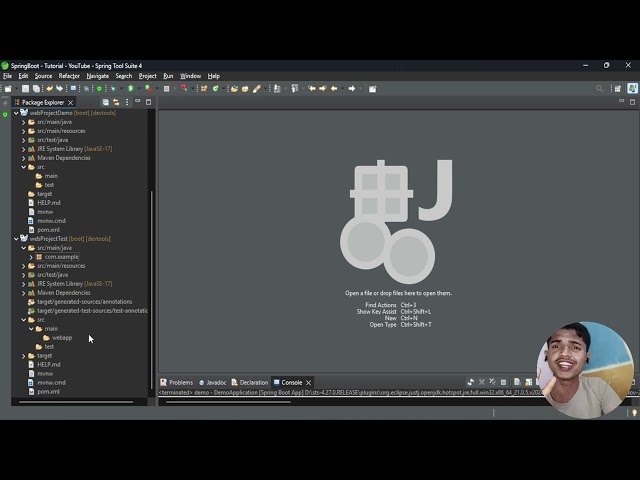Click the Open Task folder toolbar icon
Viewport: 640px width, 480px height.
(x=245, y=89)
